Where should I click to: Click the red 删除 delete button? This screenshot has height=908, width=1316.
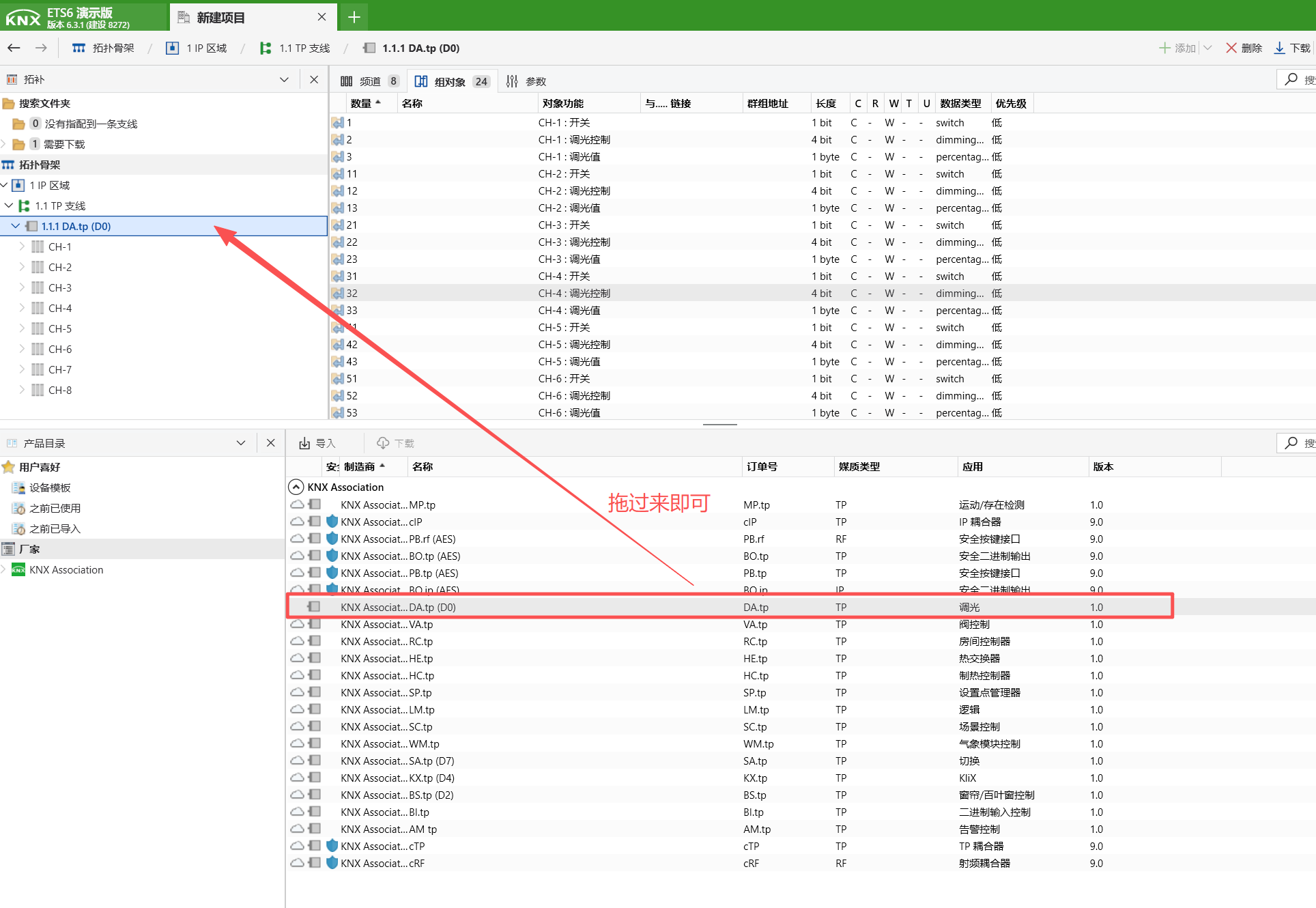[1244, 48]
